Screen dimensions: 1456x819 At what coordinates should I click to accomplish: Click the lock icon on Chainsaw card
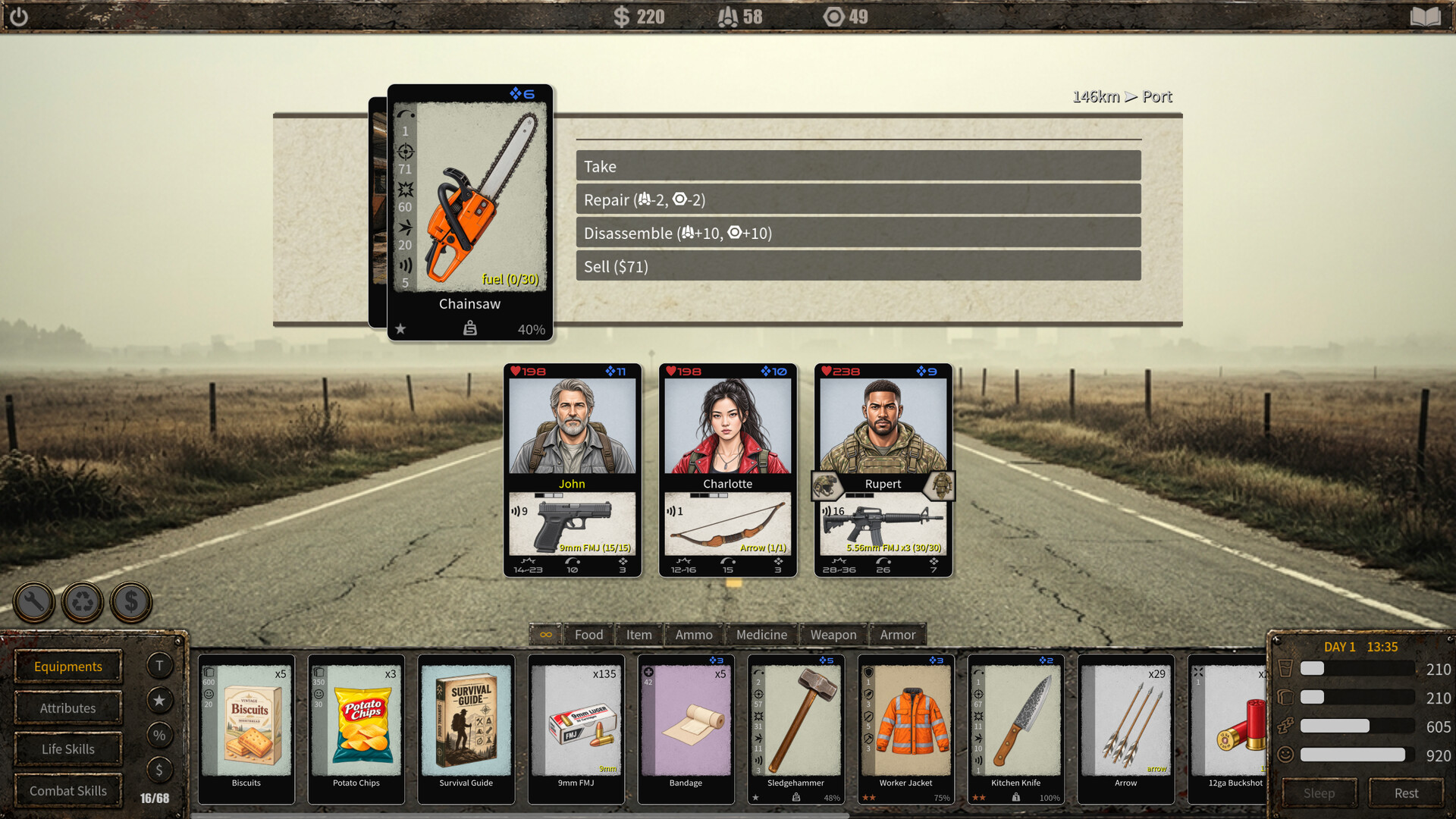[x=470, y=328]
